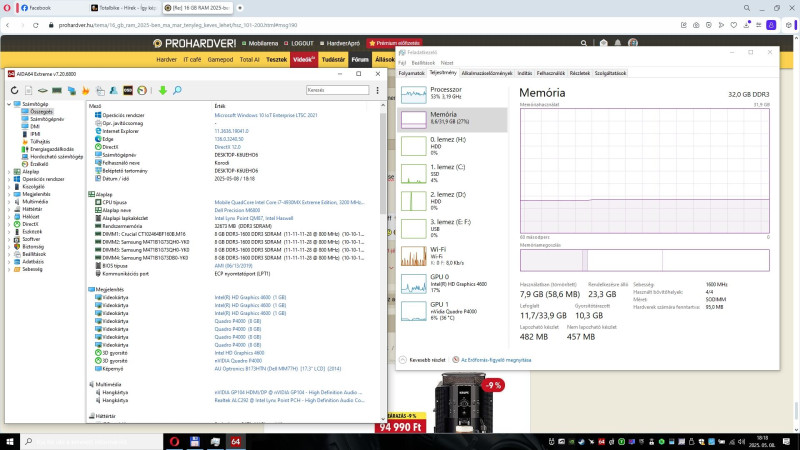
Task: Click the browser address bar URL
Action: point(178,25)
